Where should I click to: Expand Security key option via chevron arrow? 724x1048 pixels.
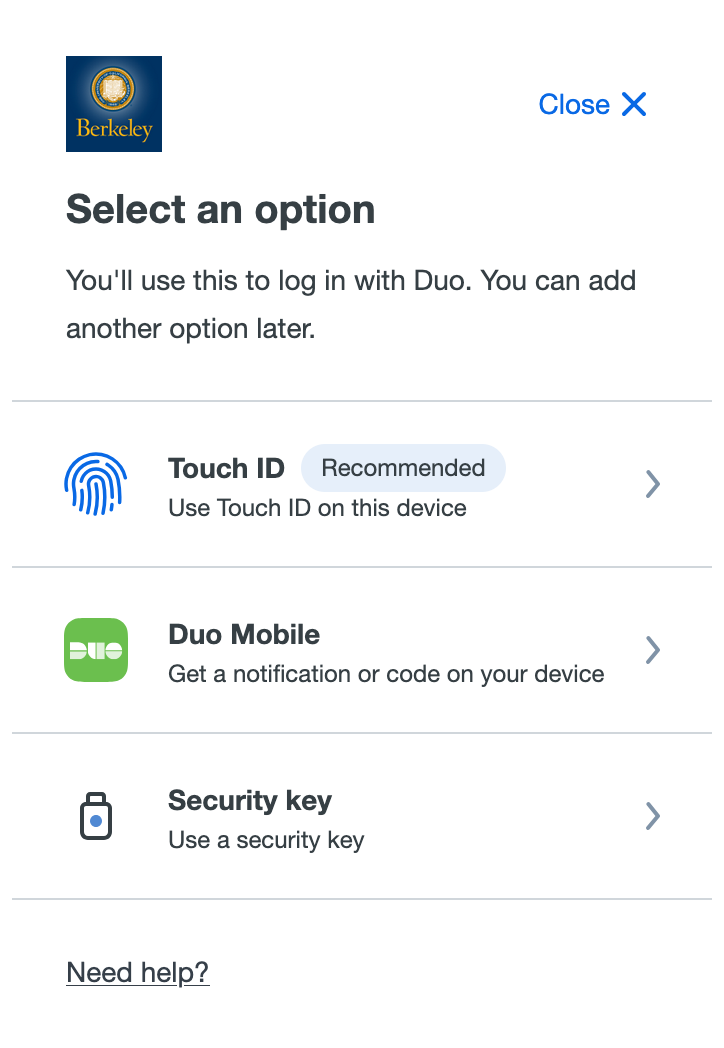coord(653,815)
